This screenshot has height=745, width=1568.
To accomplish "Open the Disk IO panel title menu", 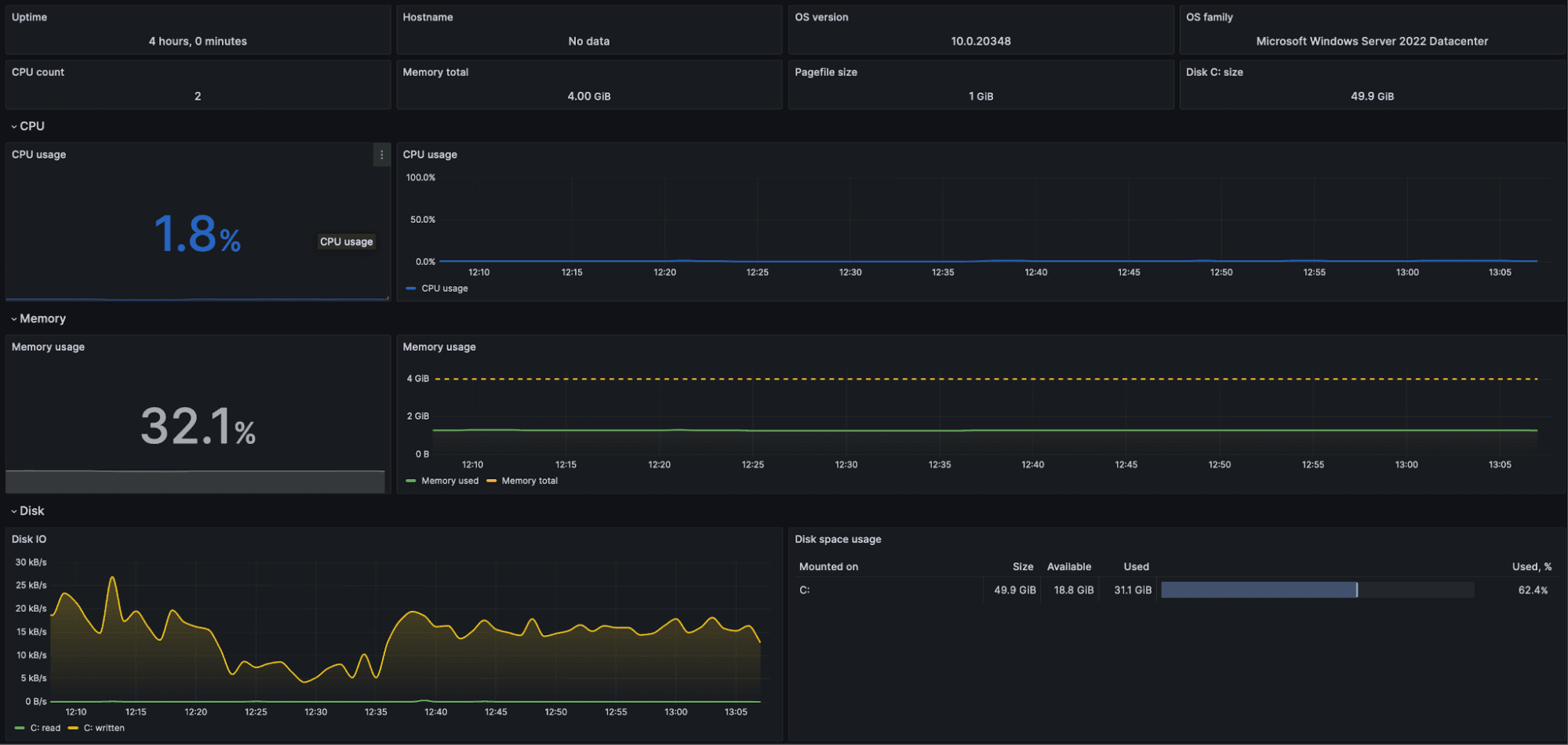I will coord(27,539).
